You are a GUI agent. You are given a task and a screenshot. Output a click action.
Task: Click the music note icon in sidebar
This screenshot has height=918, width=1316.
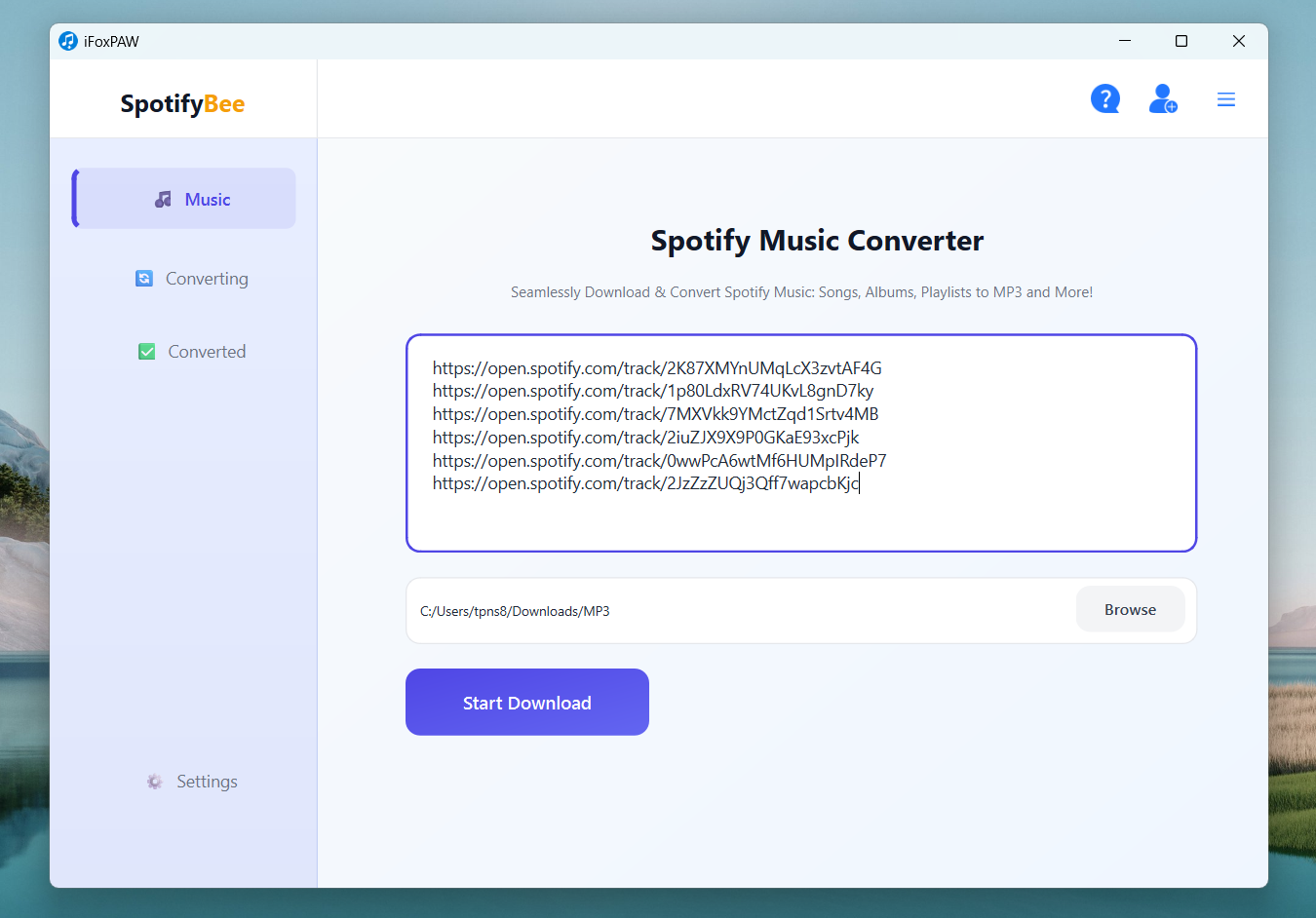pos(163,200)
